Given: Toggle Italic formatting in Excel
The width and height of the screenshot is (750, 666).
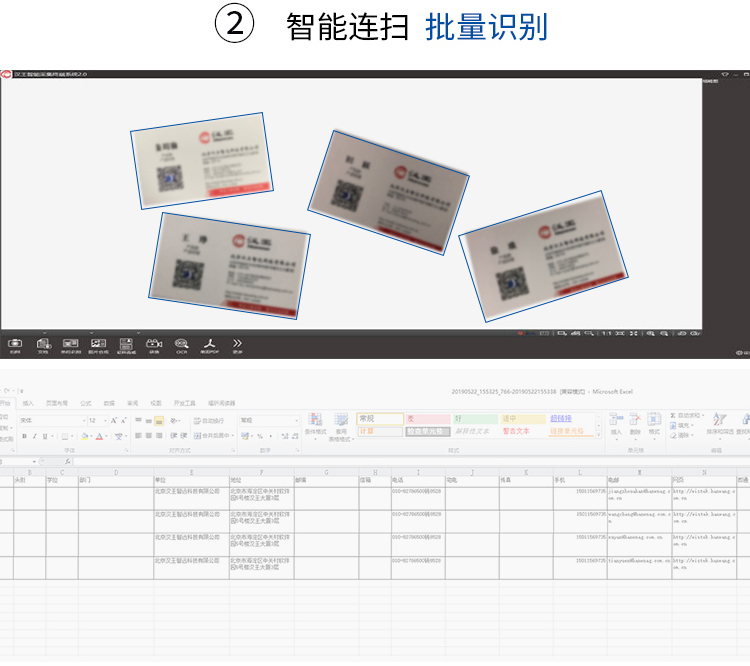Looking at the screenshot, I should click(34, 436).
